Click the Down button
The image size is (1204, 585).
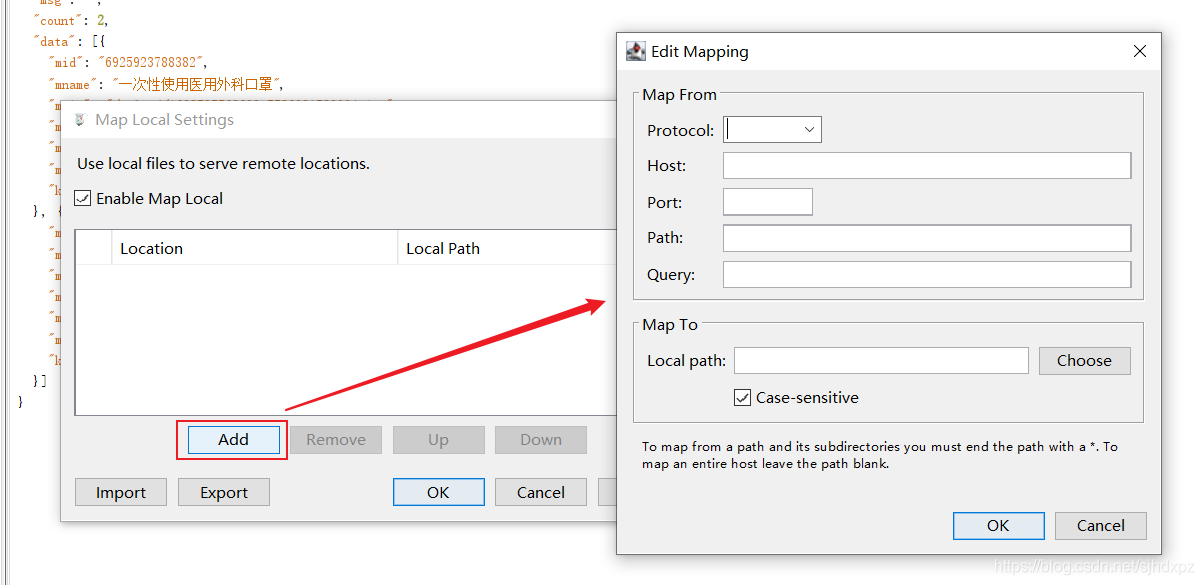point(540,440)
